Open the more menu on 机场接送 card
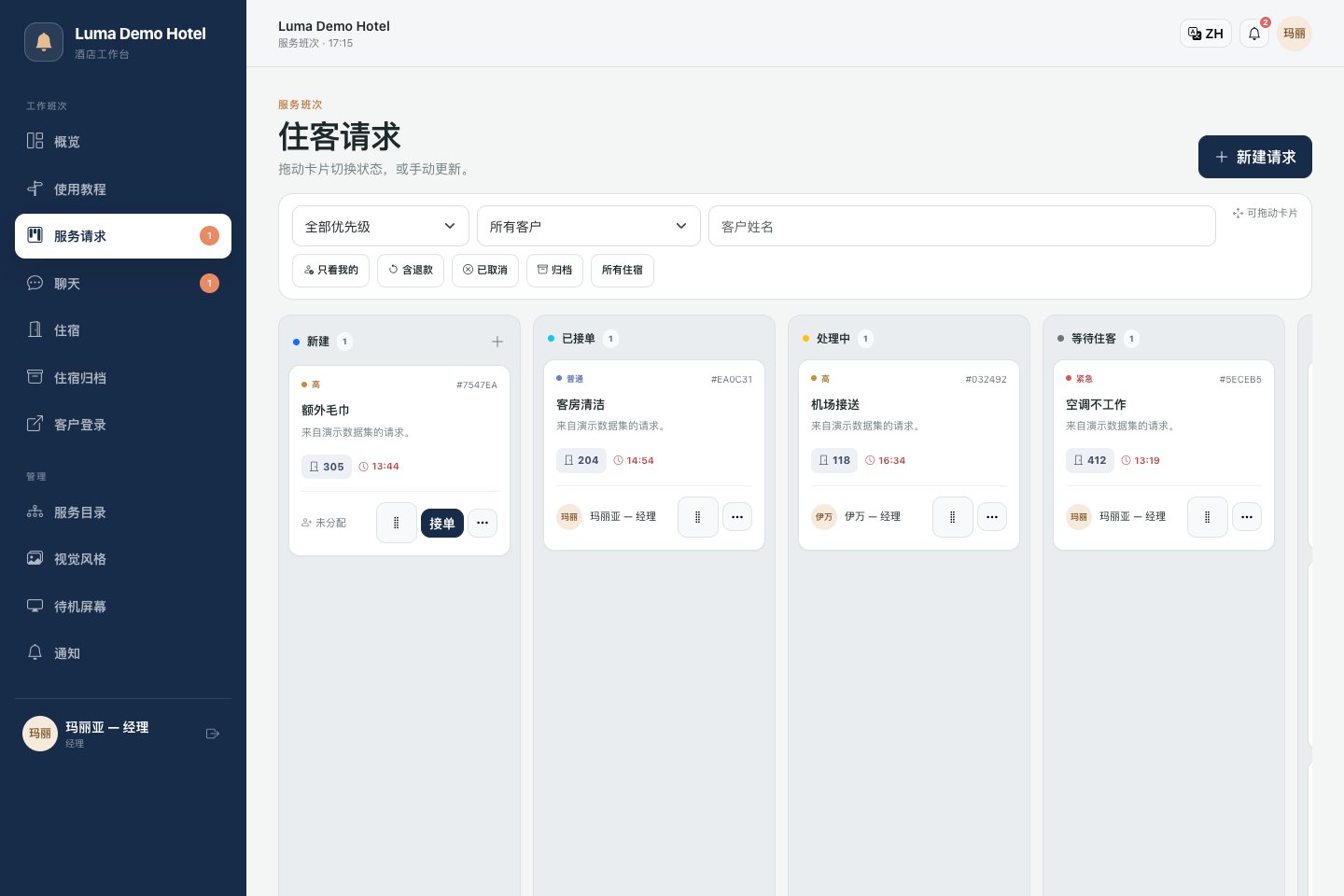Viewport: 1344px width, 896px height. coord(992,517)
